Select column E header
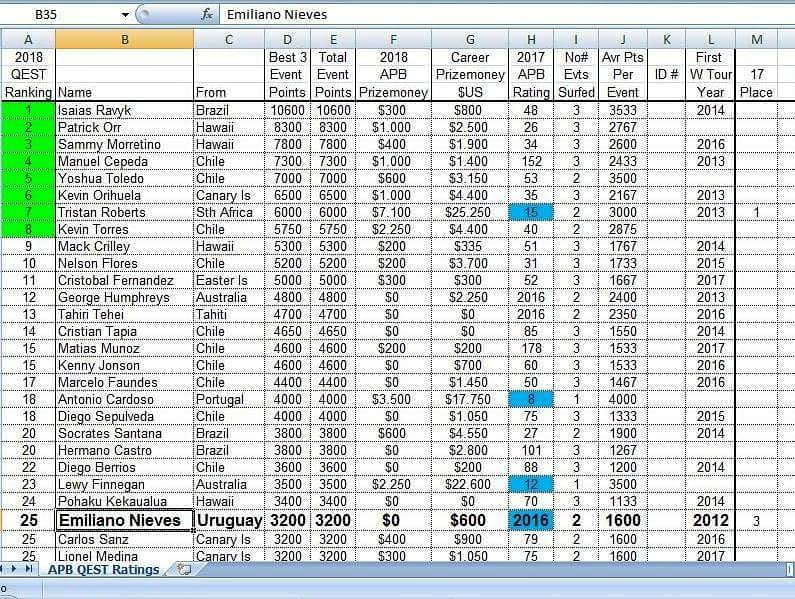795x599 pixels. click(x=333, y=40)
